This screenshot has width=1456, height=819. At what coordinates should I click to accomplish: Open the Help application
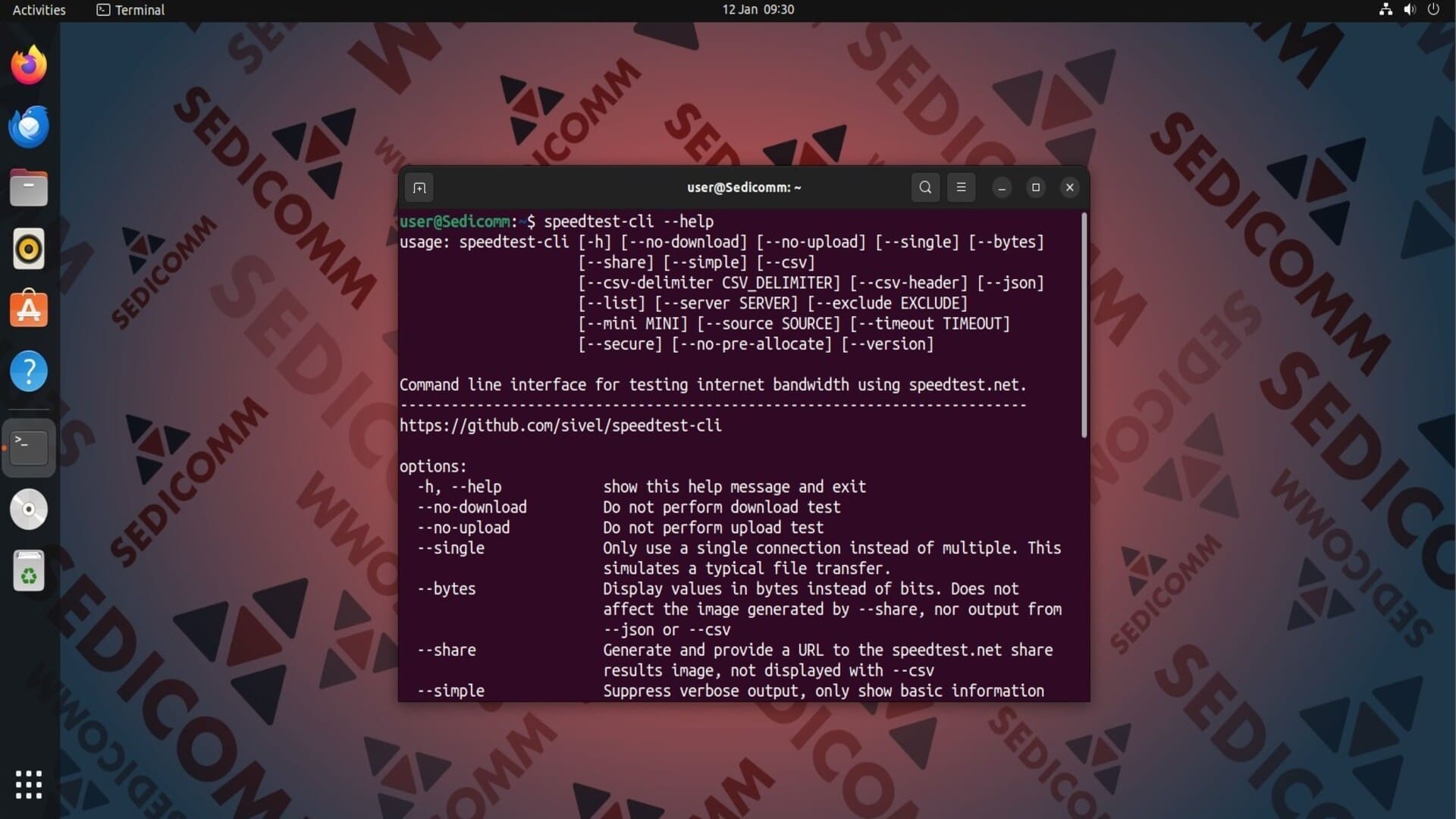(x=29, y=372)
